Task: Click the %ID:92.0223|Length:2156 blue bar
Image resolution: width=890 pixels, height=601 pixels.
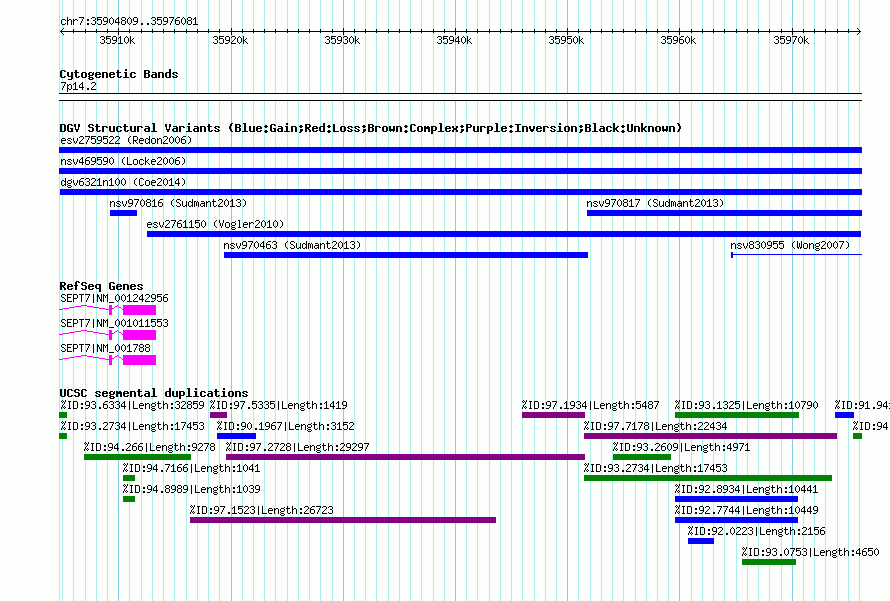Action: [701, 541]
